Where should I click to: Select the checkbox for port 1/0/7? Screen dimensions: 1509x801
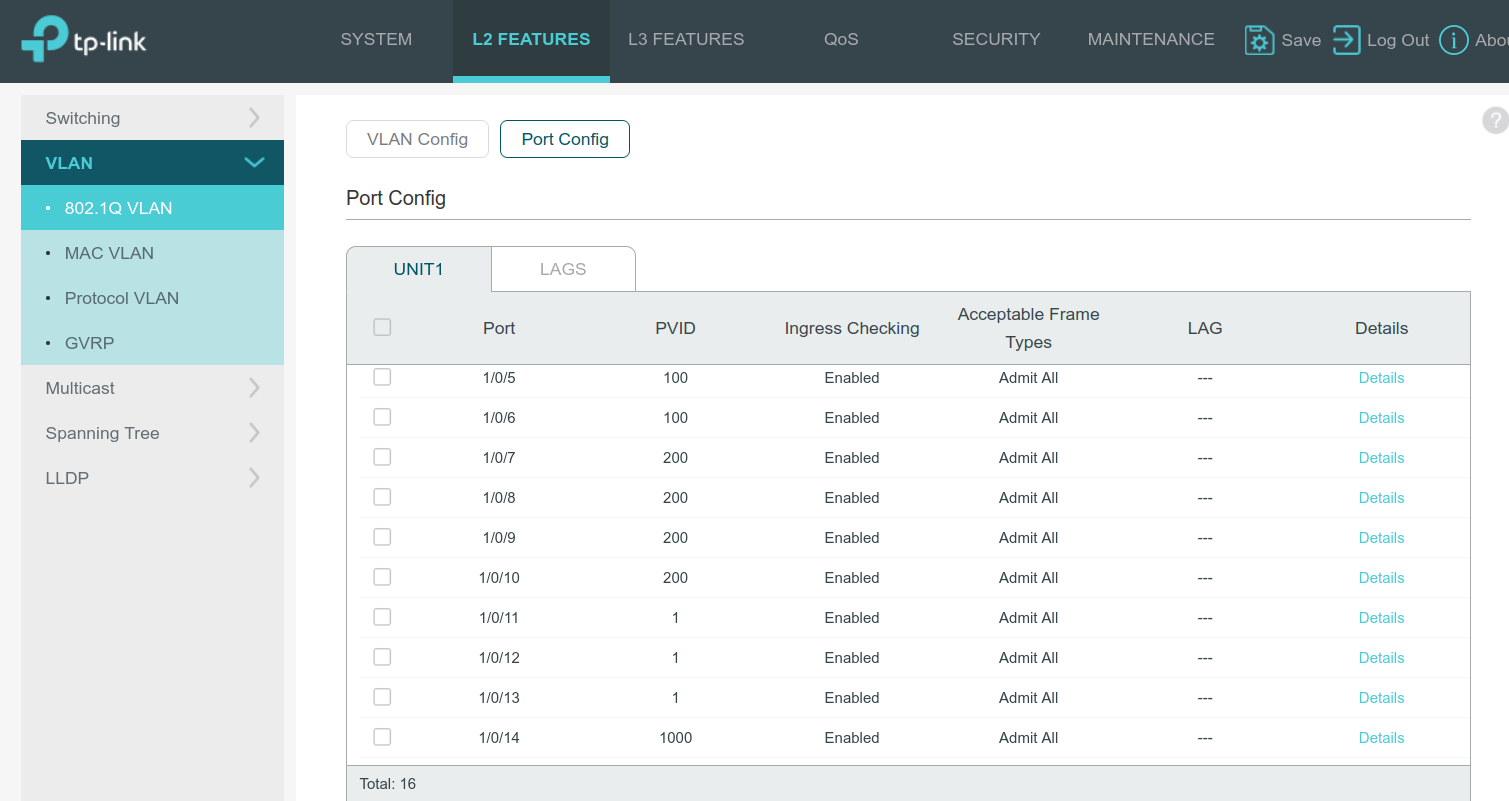click(382, 457)
